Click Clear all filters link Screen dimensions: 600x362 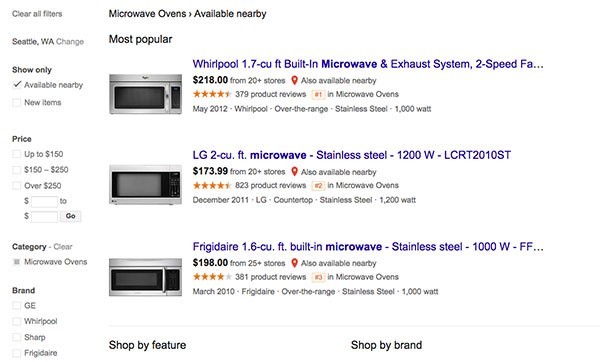tap(37, 14)
